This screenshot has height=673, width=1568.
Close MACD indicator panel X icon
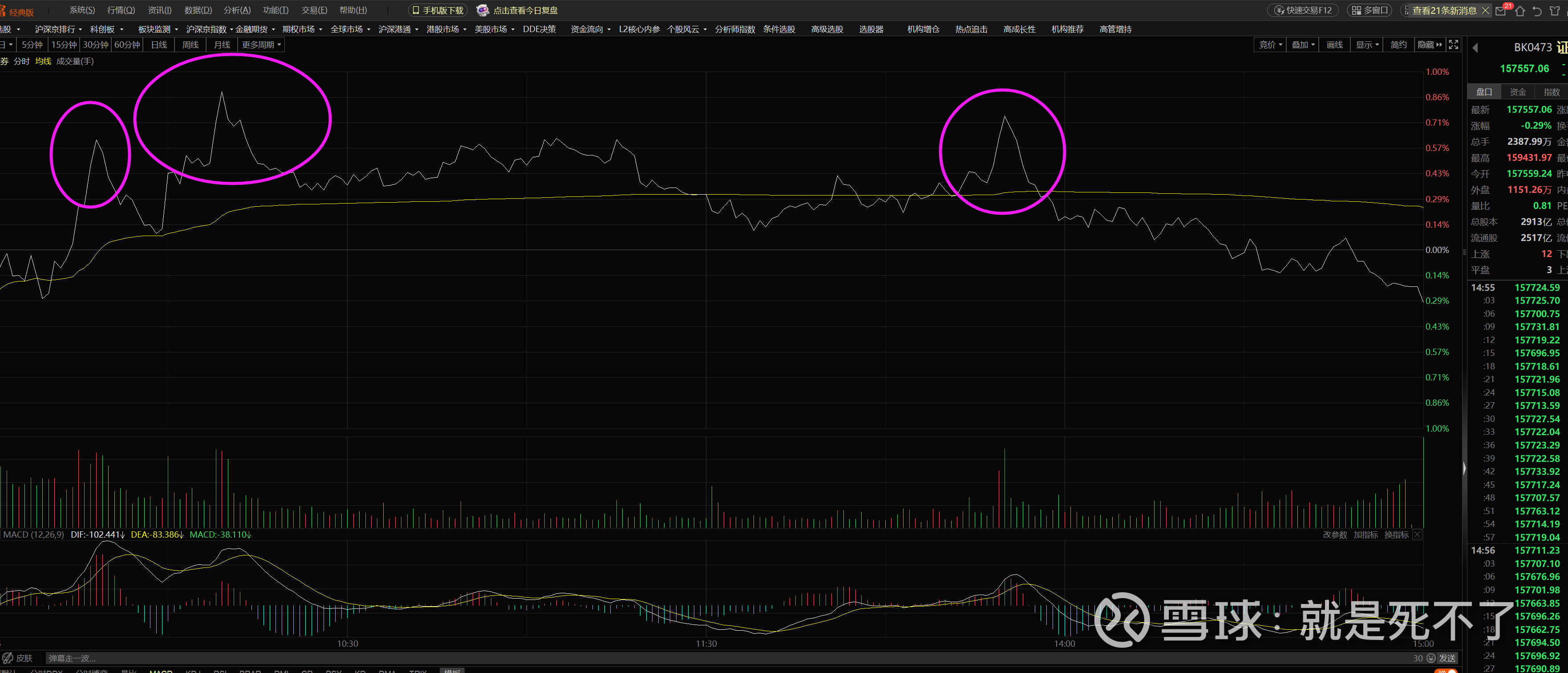(1418, 534)
